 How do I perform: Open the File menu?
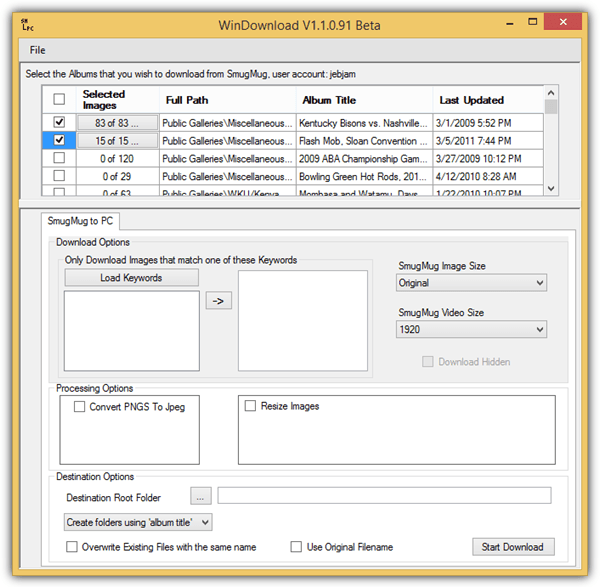[38, 50]
